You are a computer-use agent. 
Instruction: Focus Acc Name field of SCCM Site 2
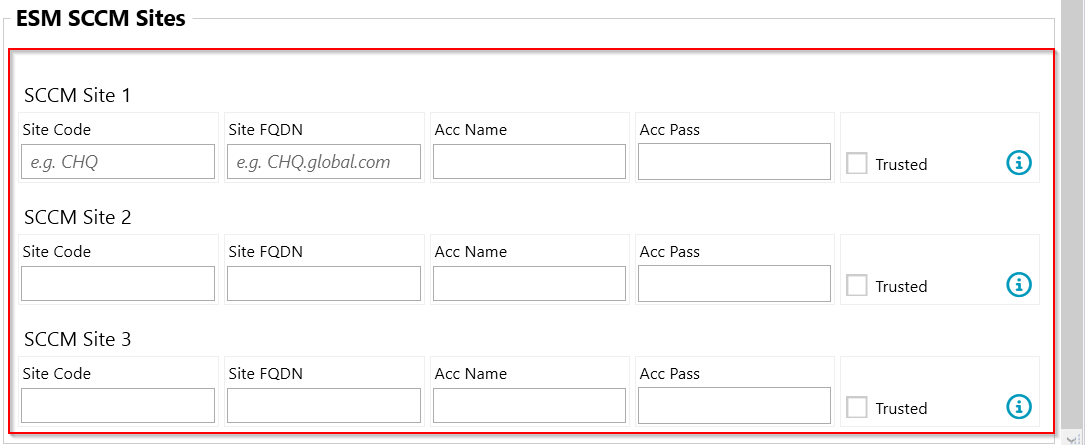click(x=529, y=284)
